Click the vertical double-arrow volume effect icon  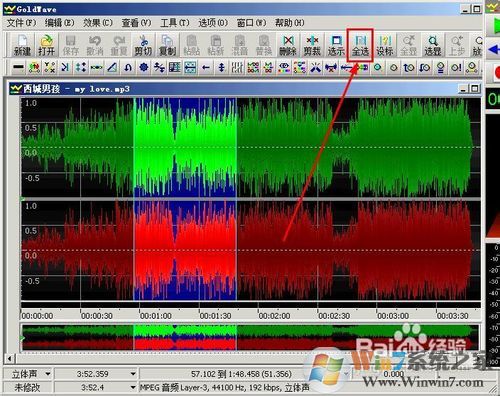tap(222, 67)
